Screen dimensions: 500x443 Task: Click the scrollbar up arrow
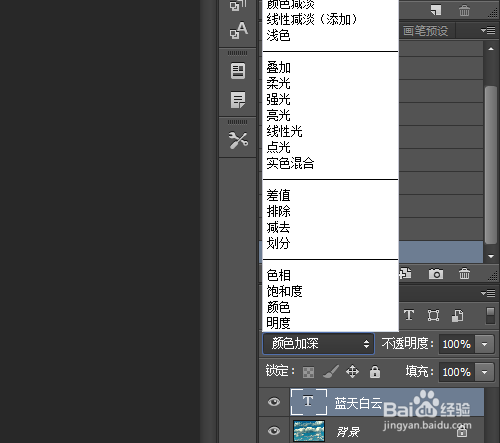491,49
